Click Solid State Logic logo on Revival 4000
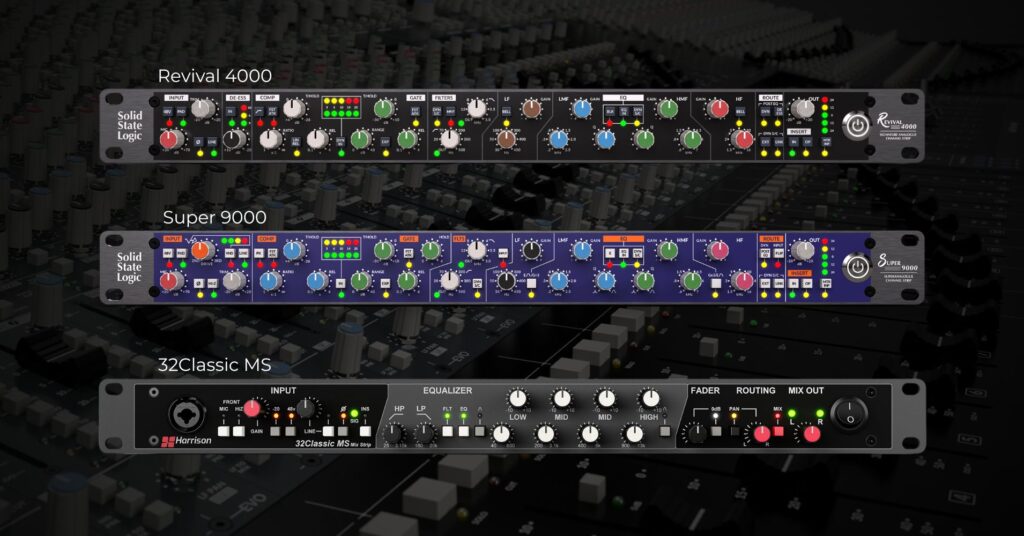 (x=130, y=125)
